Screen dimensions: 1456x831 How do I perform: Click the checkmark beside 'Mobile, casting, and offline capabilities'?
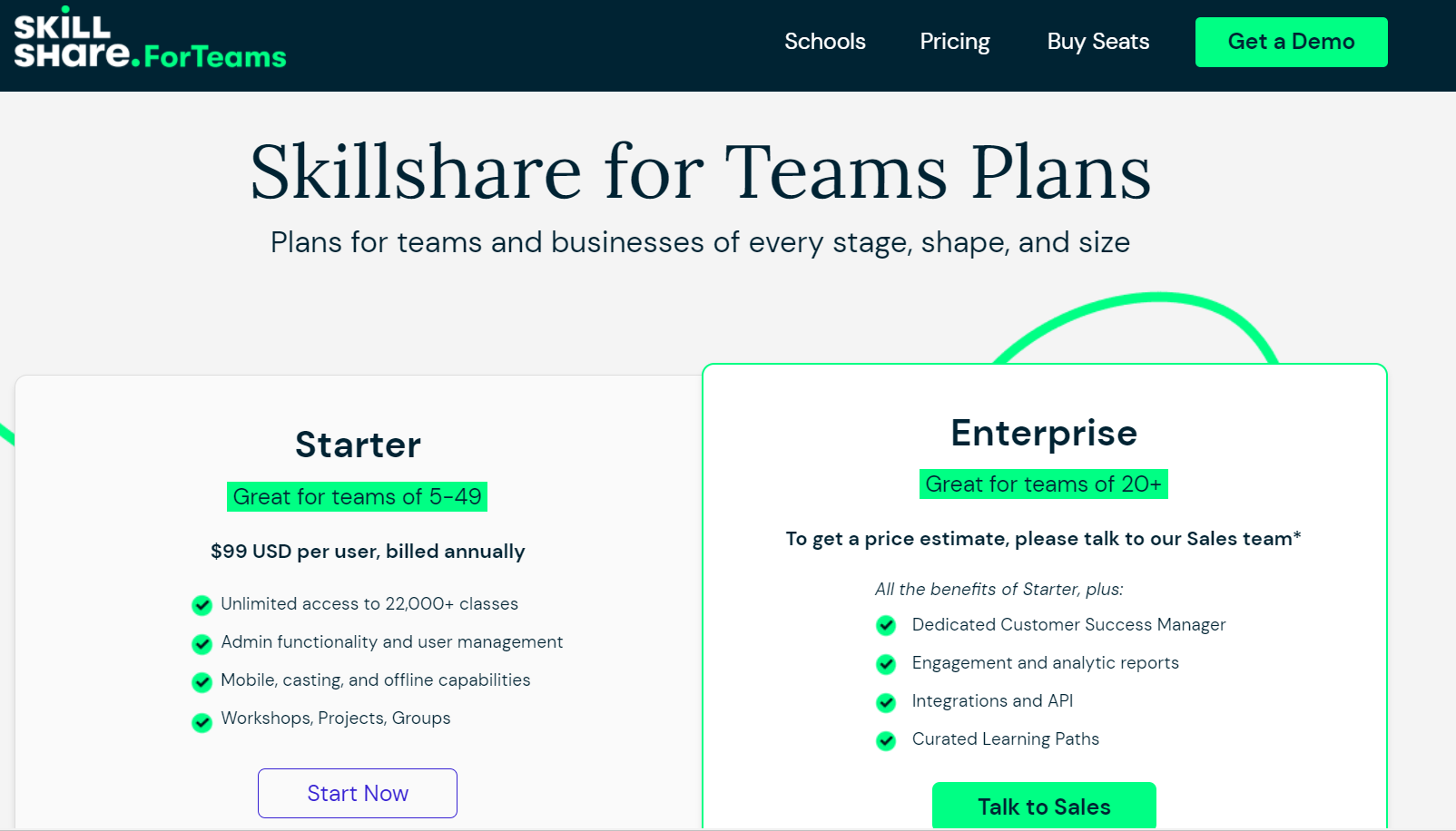pos(202,681)
